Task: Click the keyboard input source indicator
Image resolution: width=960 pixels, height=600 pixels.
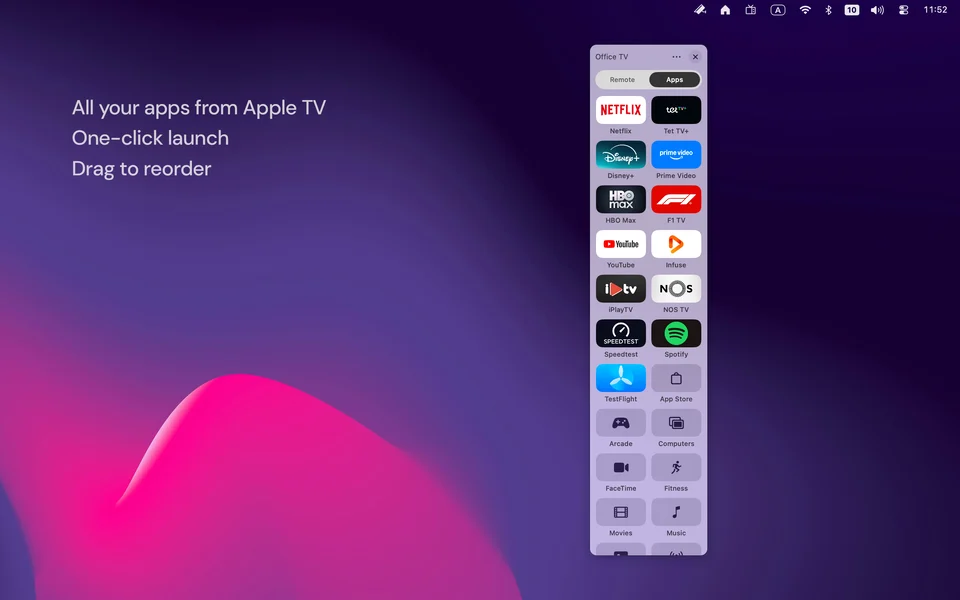Action: [778, 10]
